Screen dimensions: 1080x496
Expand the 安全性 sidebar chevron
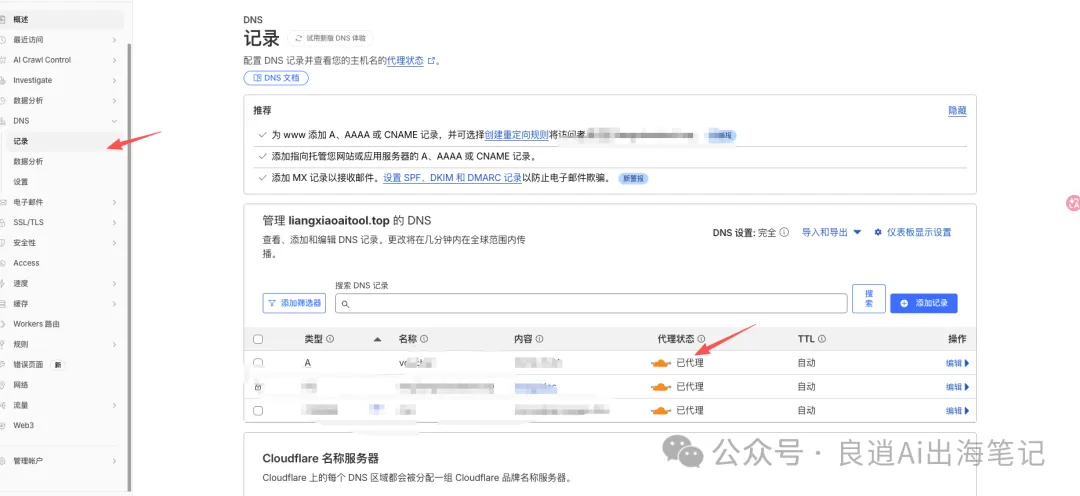pos(114,243)
